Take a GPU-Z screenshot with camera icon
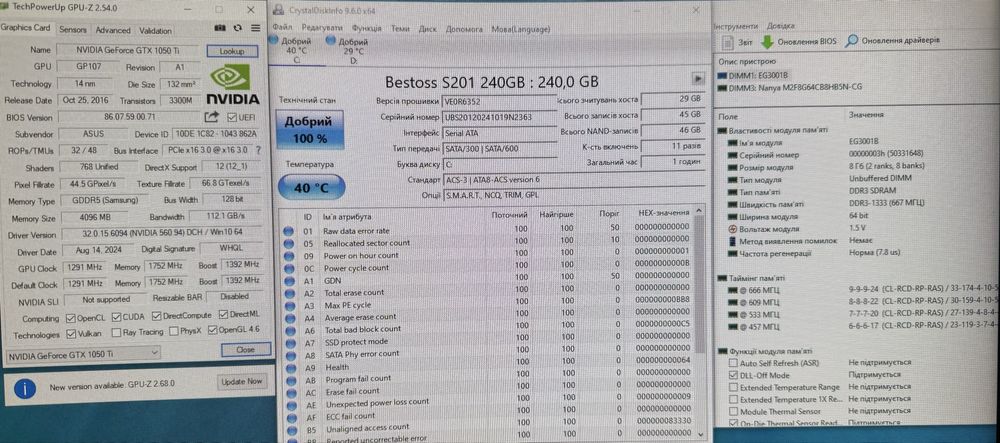The height and width of the screenshot is (443, 1000). (220, 29)
